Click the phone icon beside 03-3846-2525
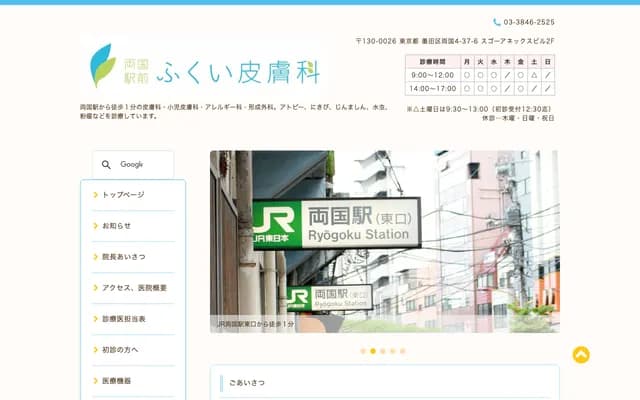 (x=497, y=22)
